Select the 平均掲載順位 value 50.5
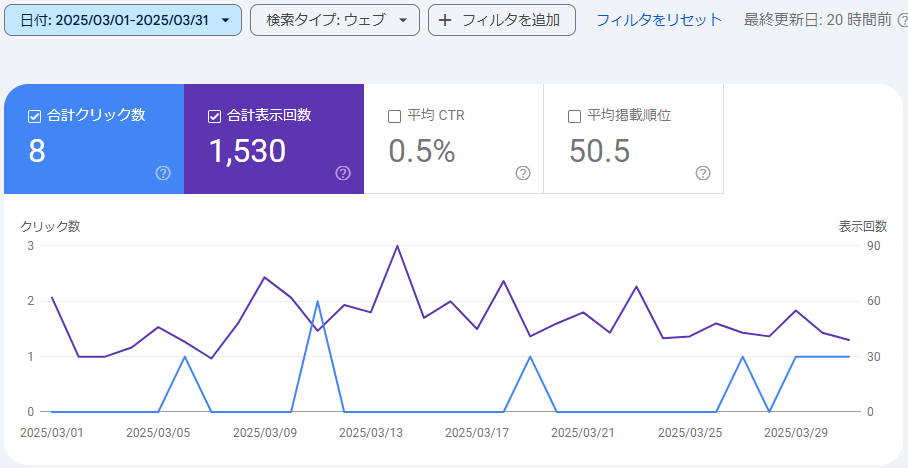Viewport: 908px width, 468px height. pyautogui.click(x=599, y=151)
